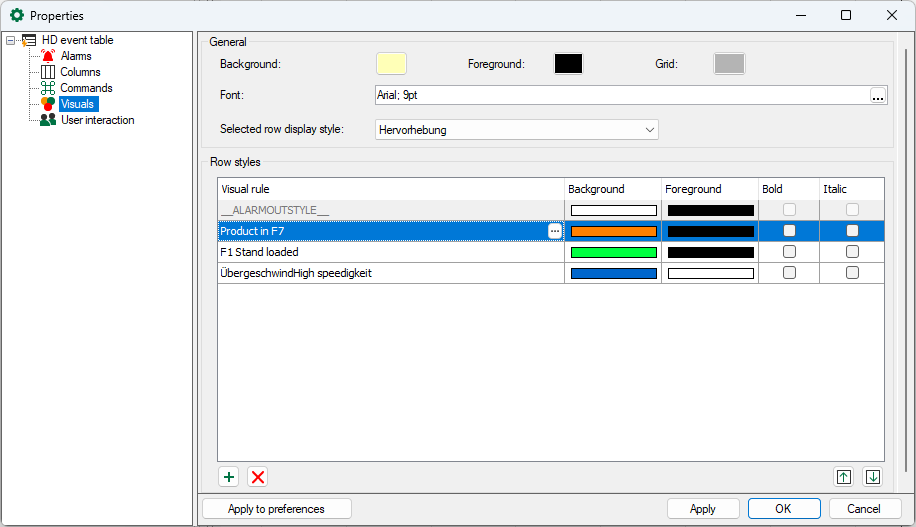Click Apply to preferences button
Viewport: 916px width, 527px height.
(x=276, y=509)
